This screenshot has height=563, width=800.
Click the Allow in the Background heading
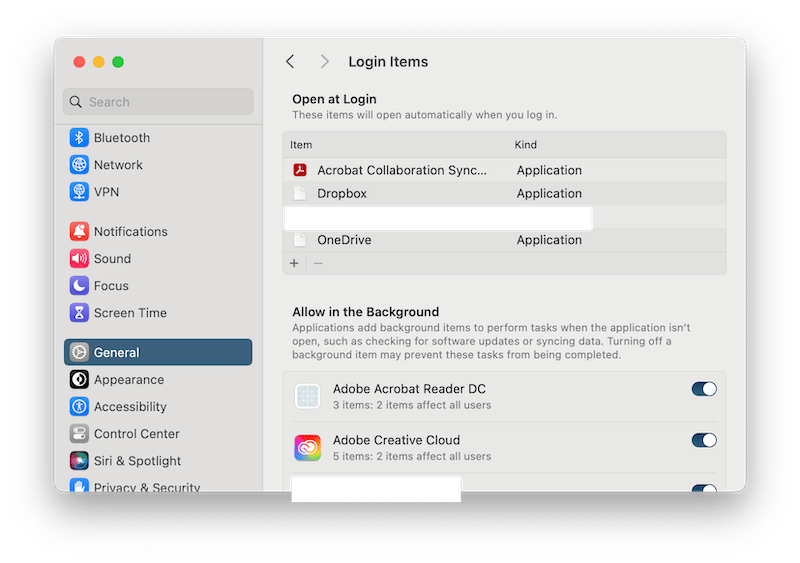(365, 312)
